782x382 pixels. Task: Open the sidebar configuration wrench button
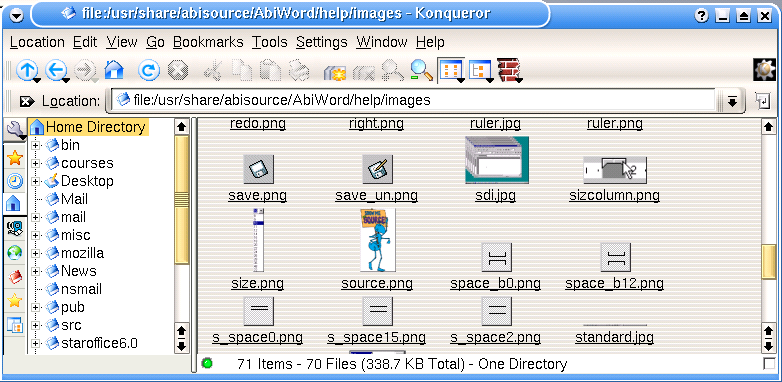14,130
